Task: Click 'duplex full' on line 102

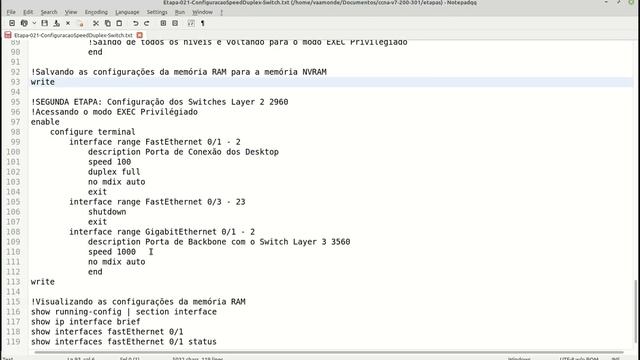Action: [x=114, y=172]
